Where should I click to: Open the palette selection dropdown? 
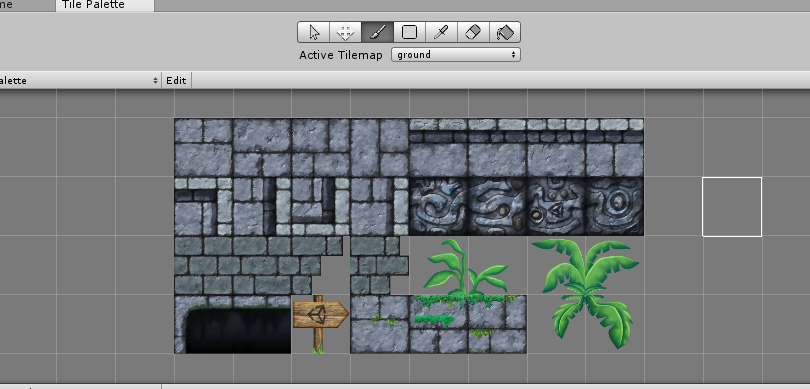(80, 81)
